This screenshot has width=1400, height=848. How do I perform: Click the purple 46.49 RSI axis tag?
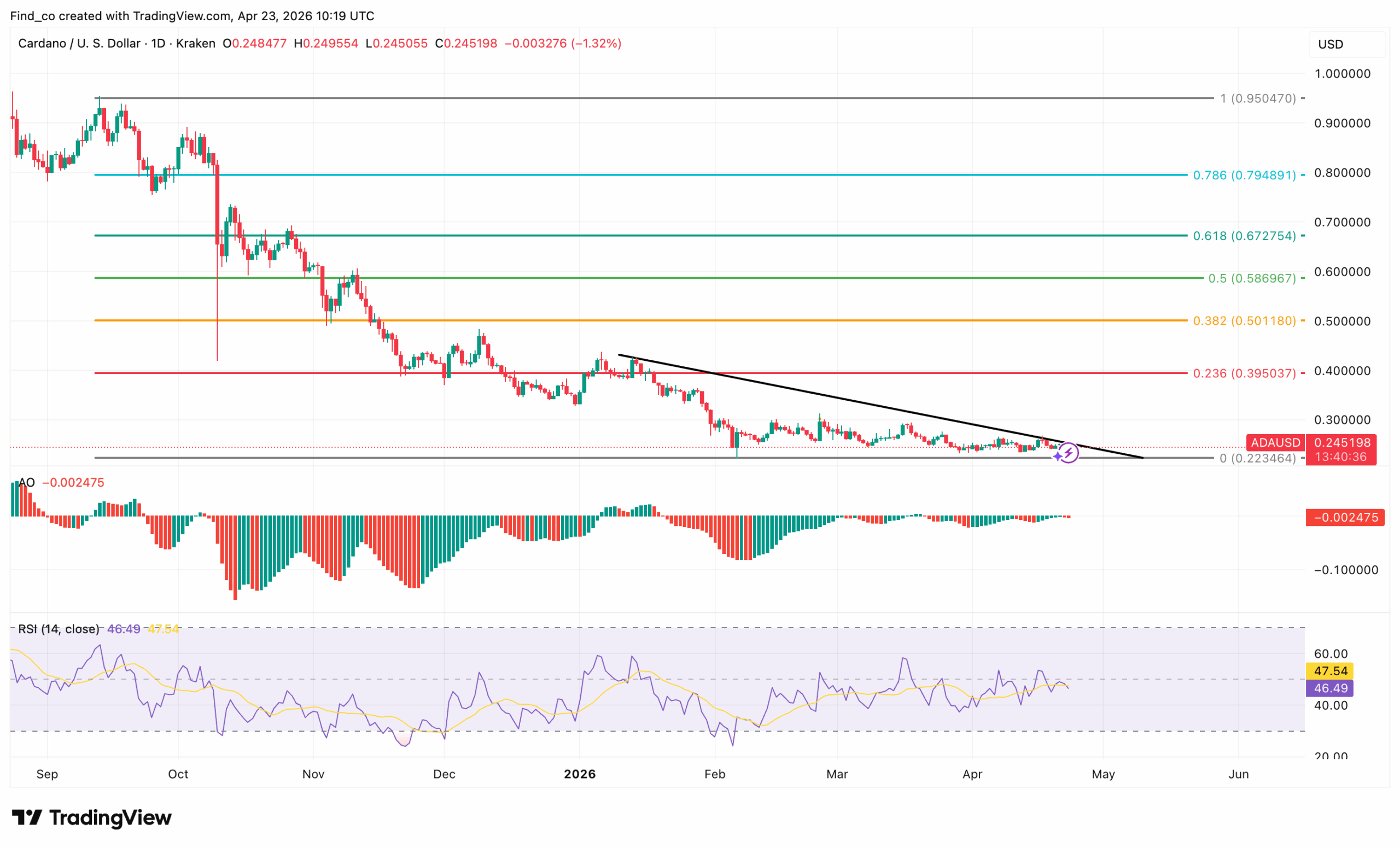[1329, 688]
